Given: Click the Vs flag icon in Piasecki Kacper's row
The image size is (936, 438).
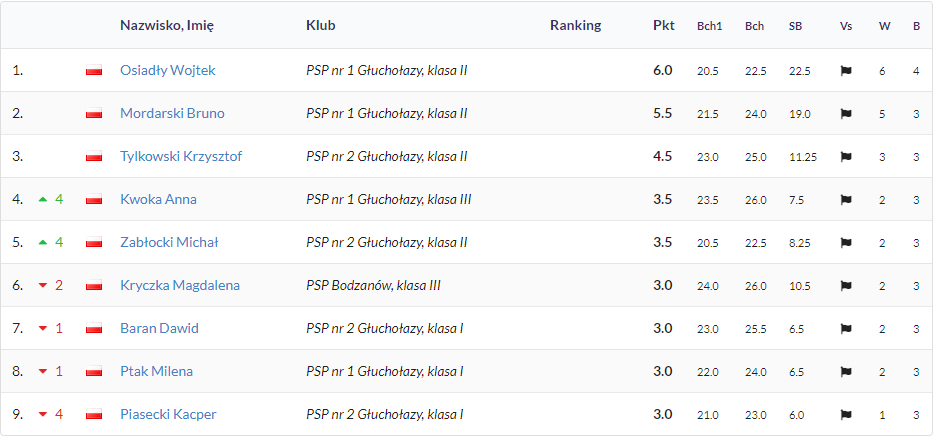Looking at the screenshot, I should tap(846, 415).
